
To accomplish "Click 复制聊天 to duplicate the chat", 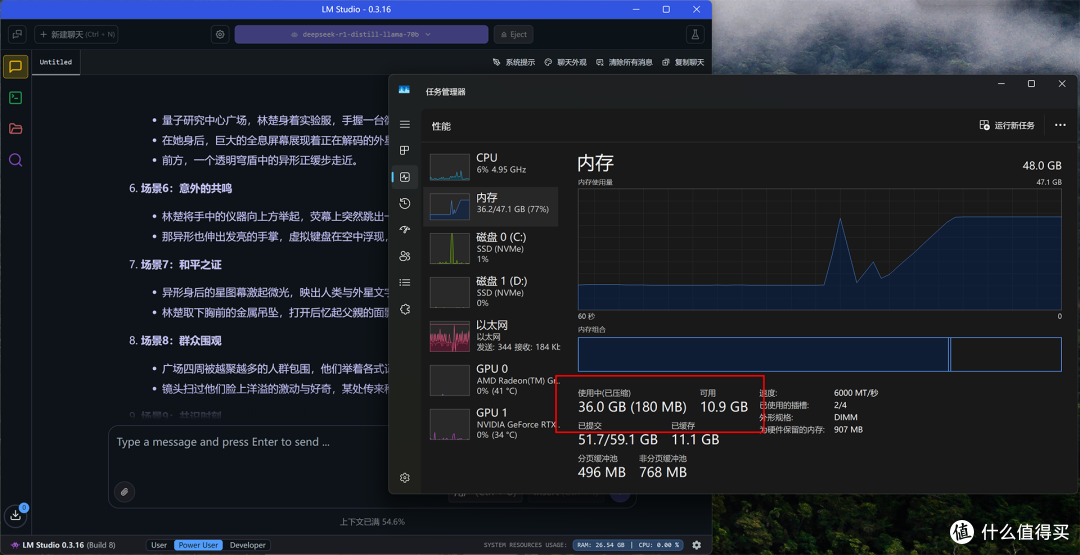I will point(683,63).
